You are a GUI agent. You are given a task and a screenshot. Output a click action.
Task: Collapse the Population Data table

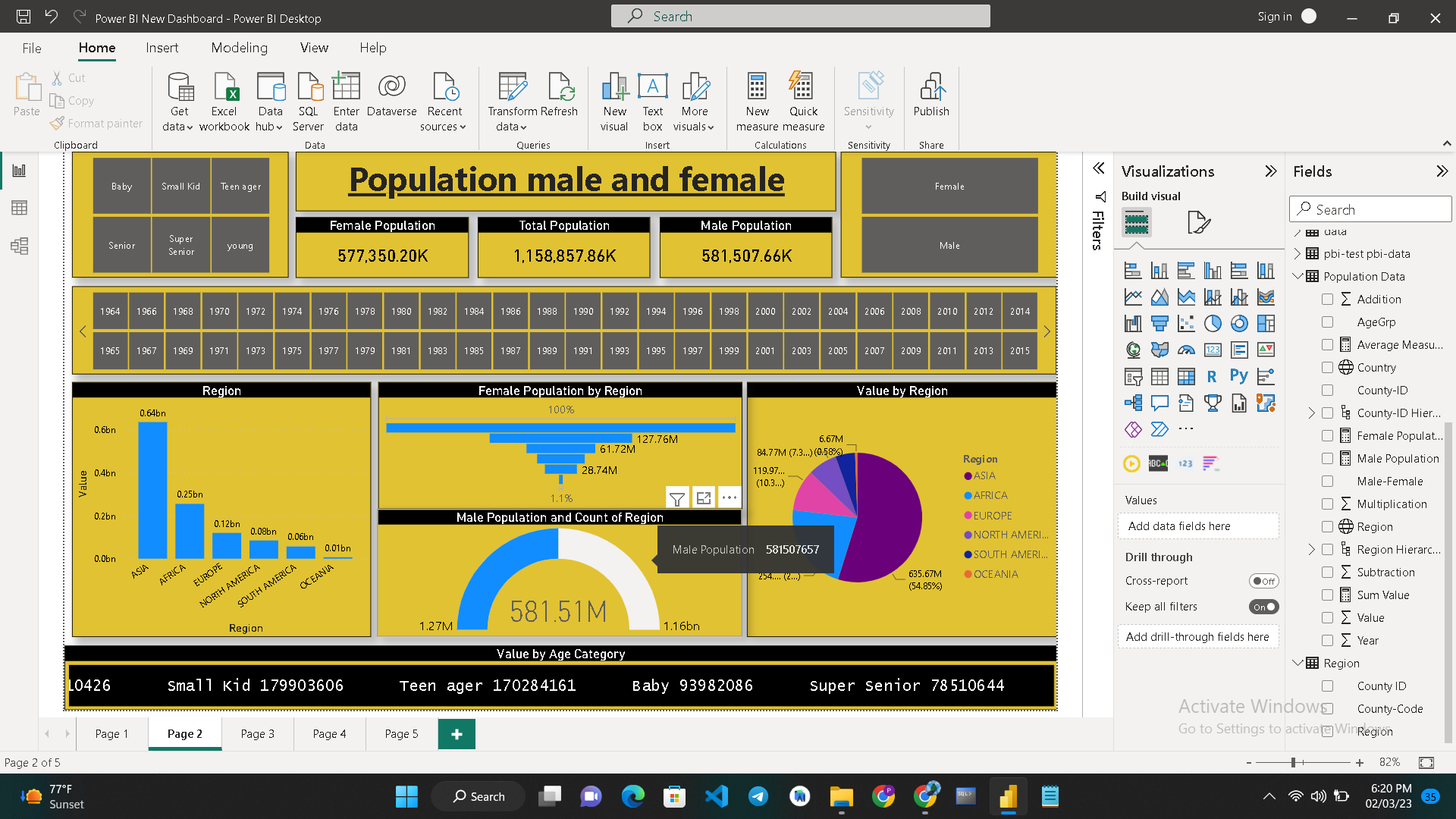(1298, 276)
